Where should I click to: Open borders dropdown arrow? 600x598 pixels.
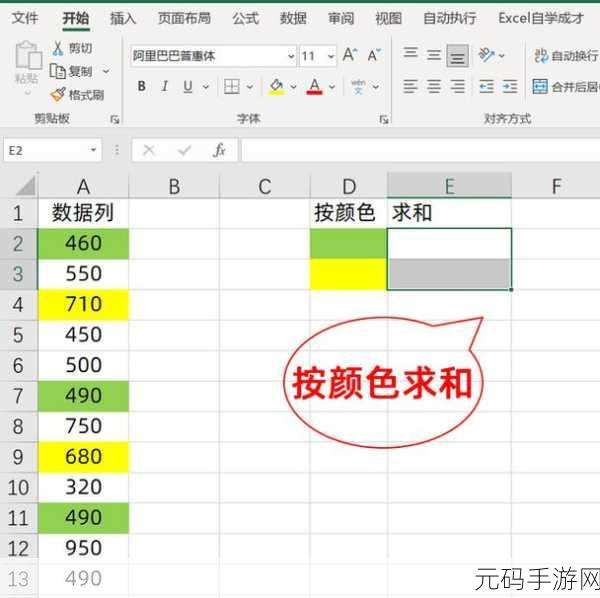tap(250, 87)
